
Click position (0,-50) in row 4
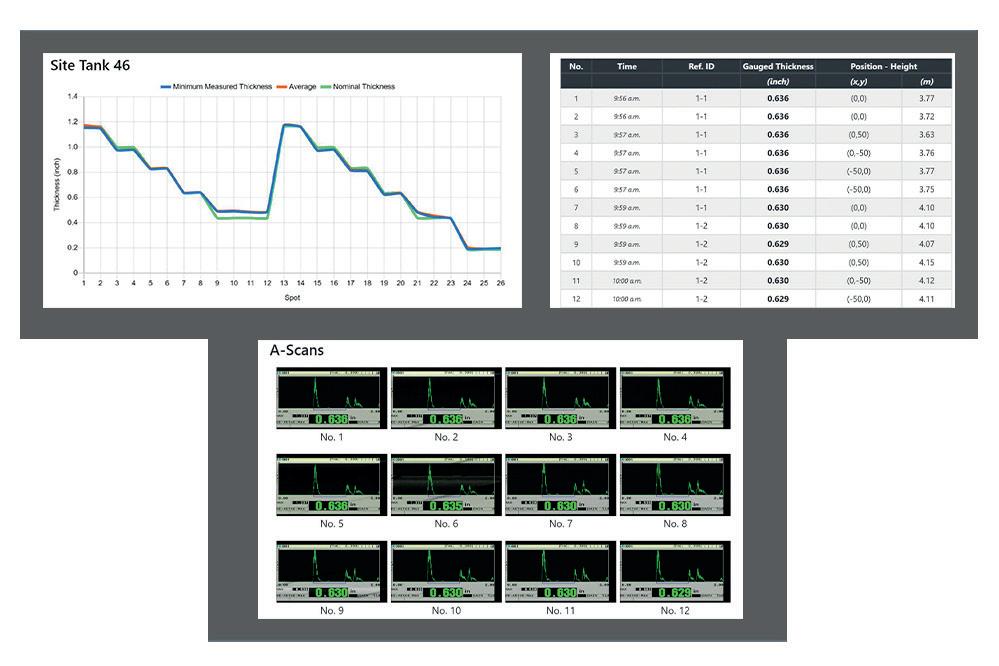(859, 153)
